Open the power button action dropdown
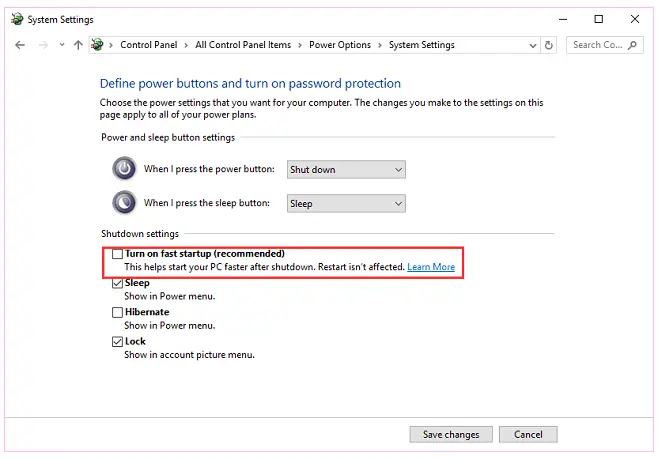This screenshot has height=460, width=660. click(346, 170)
